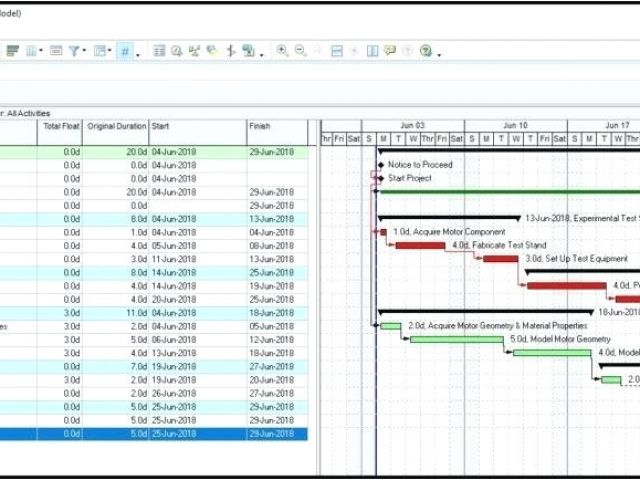Image resolution: width=640 pixels, height=480 pixels.
Task: Sort by the Total Float column header
Action: pos(61,126)
